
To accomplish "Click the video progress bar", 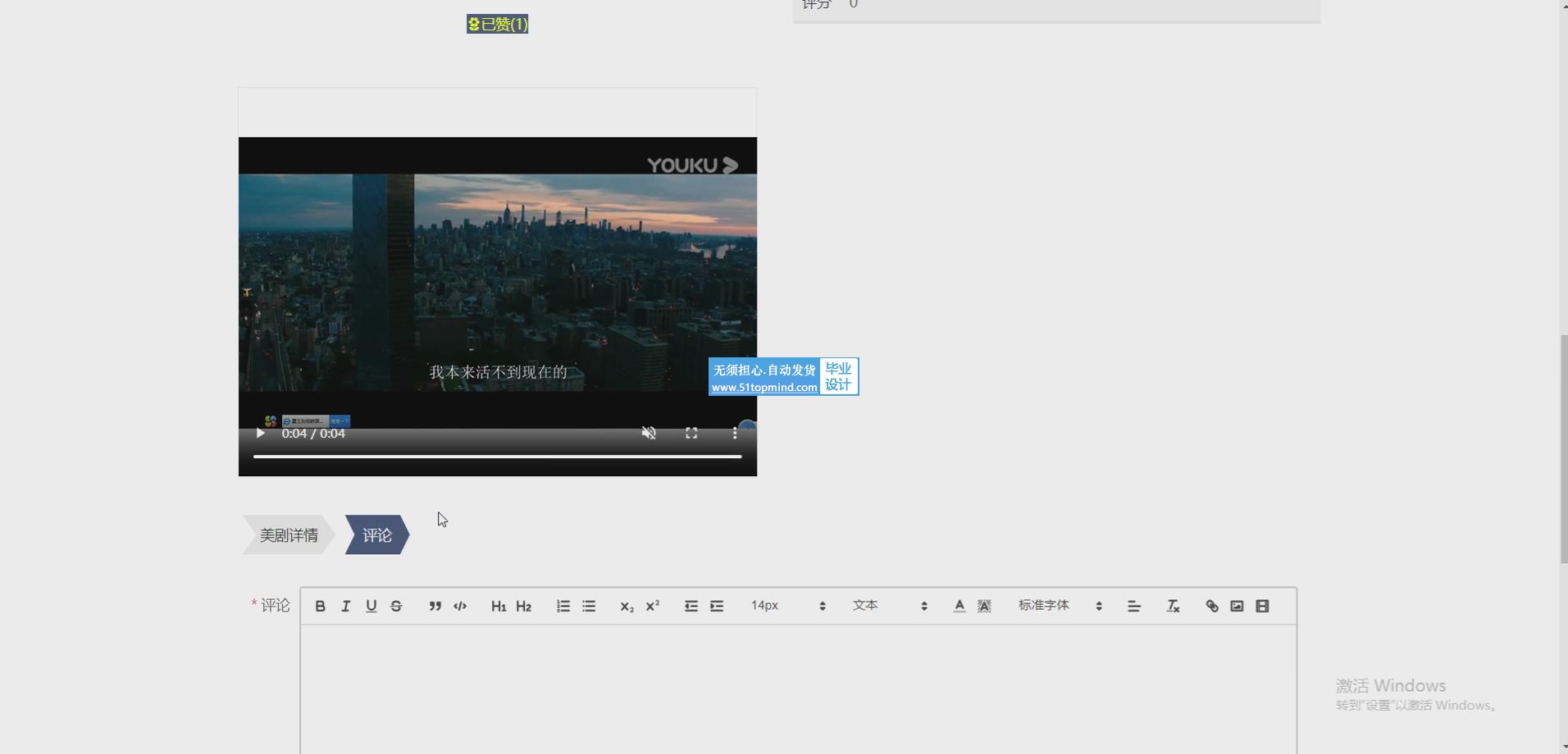I will pos(497,456).
